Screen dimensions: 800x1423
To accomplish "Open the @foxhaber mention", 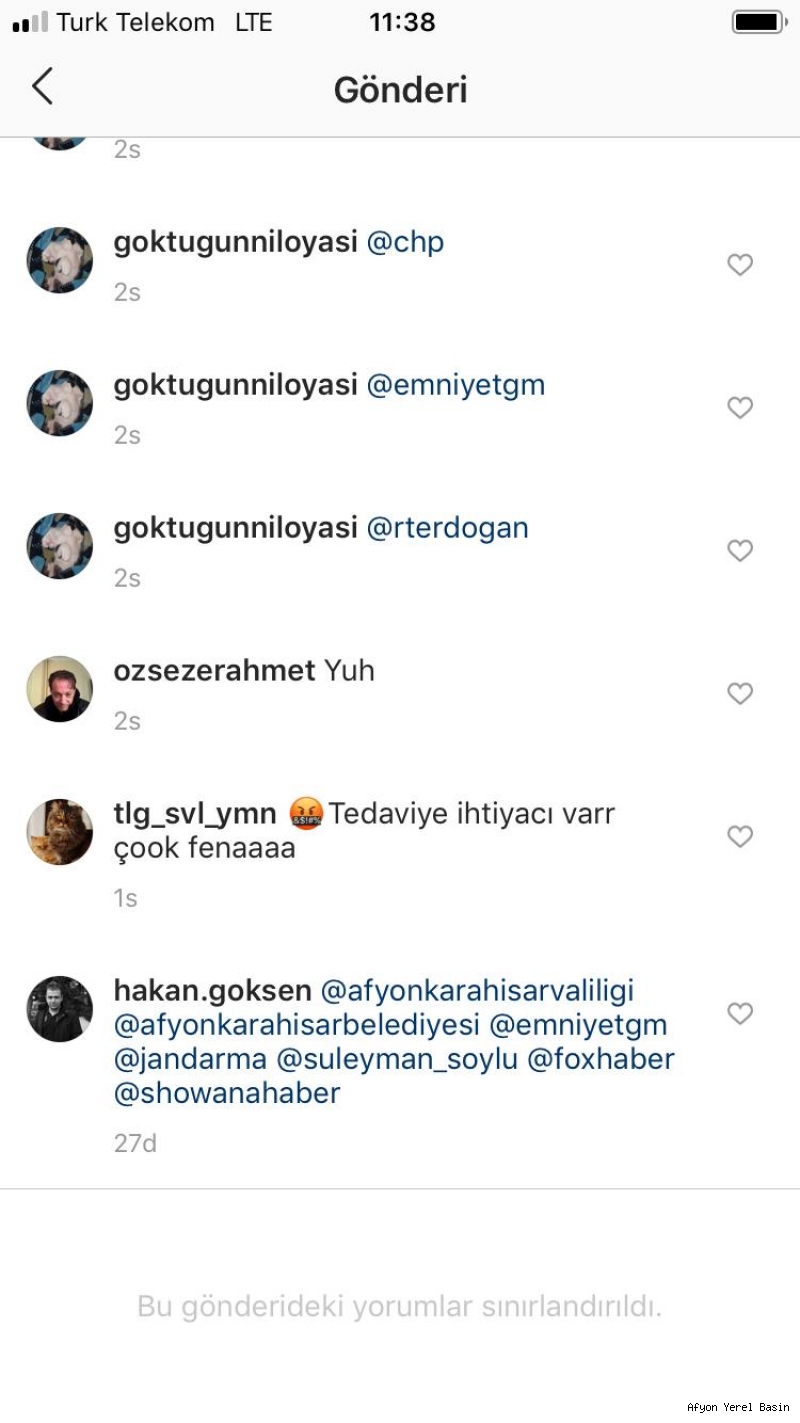I will pos(601,1059).
